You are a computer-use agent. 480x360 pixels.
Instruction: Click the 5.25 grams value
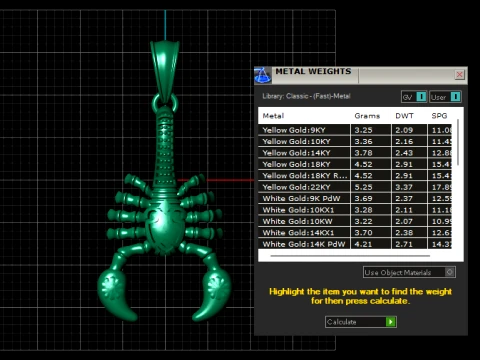[363, 187]
